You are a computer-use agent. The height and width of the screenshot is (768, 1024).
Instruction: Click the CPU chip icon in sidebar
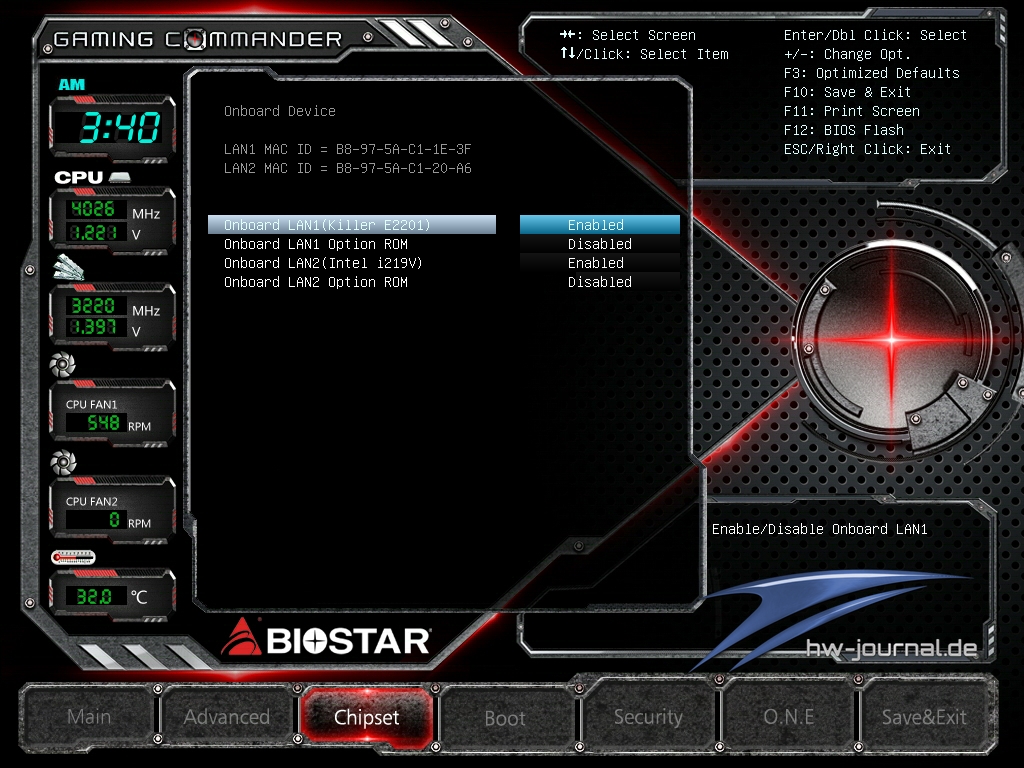[x=121, y=177]
